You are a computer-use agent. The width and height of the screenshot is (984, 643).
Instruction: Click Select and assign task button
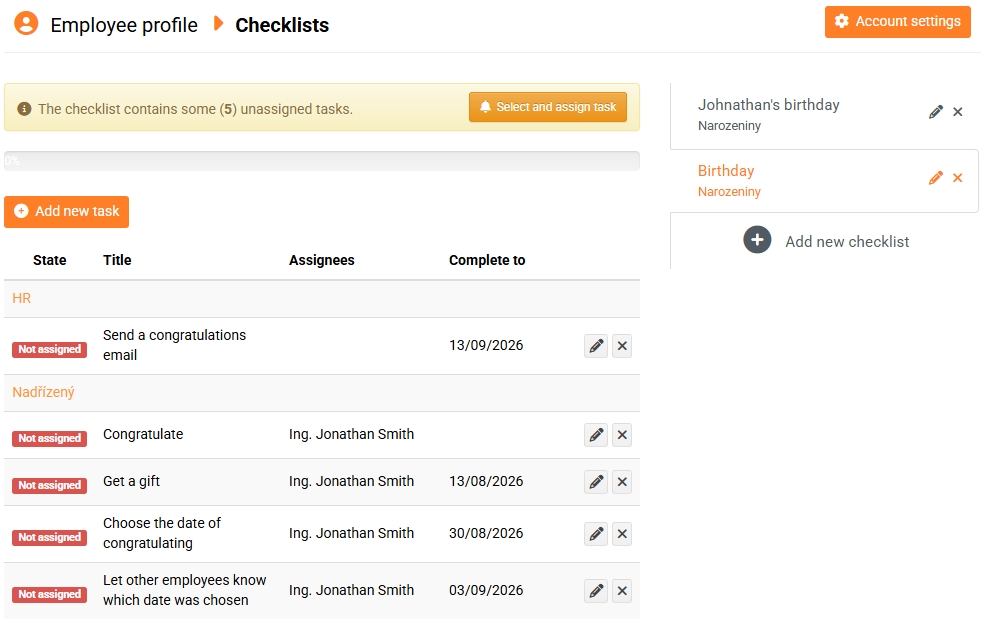(x=548, y=107)
